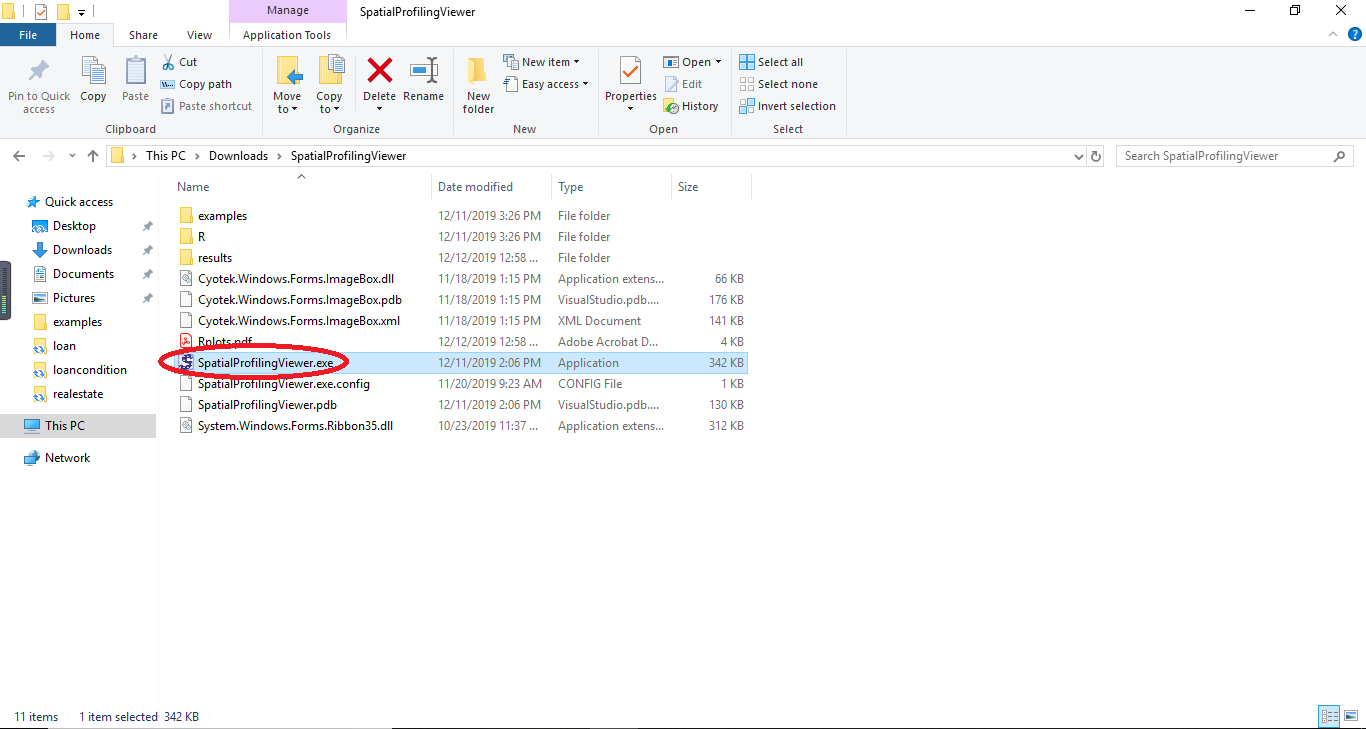
Task: Switch to the Share tab
Action: click(143, 35)
